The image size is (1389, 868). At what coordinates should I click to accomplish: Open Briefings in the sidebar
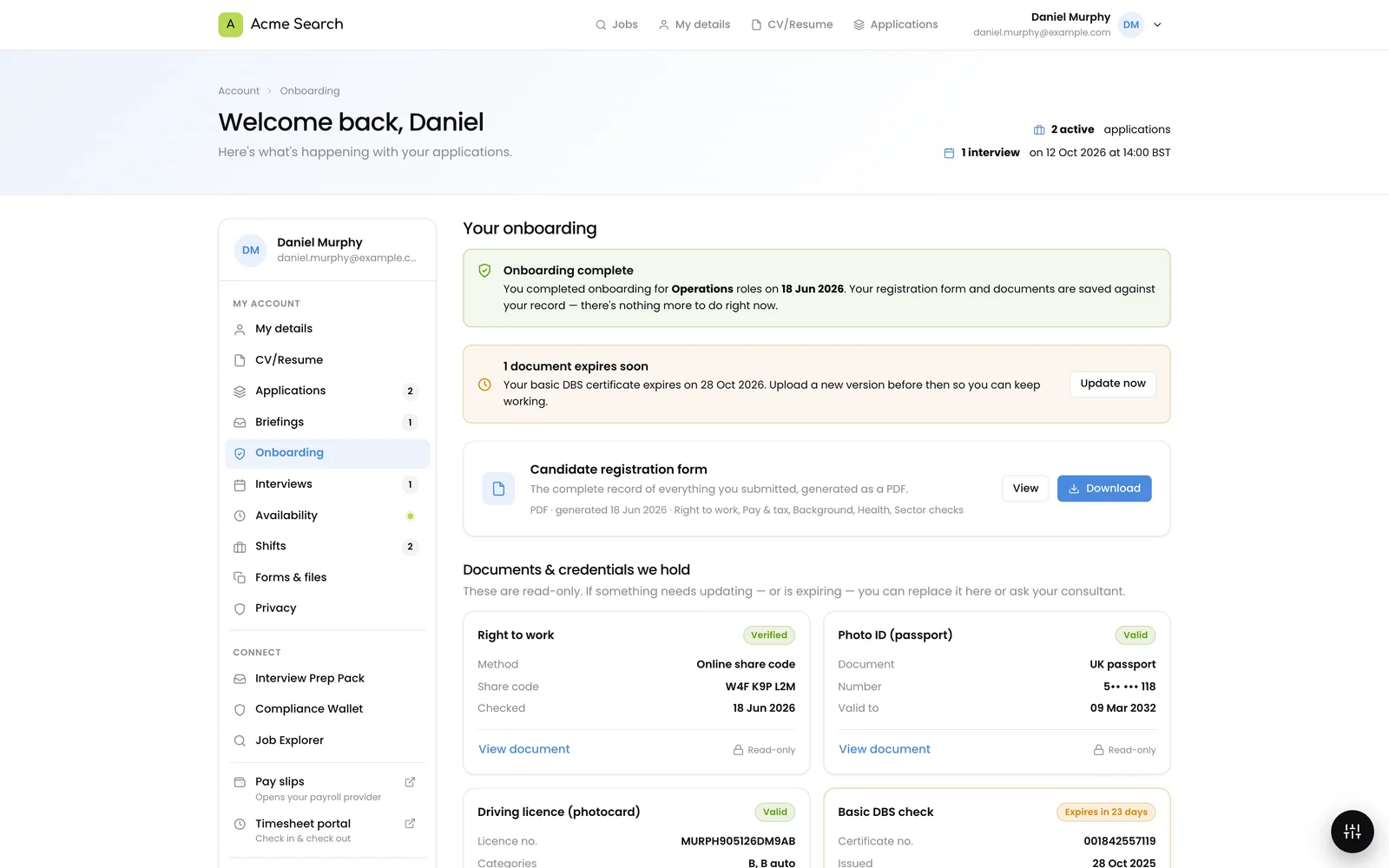click(327, 422)
